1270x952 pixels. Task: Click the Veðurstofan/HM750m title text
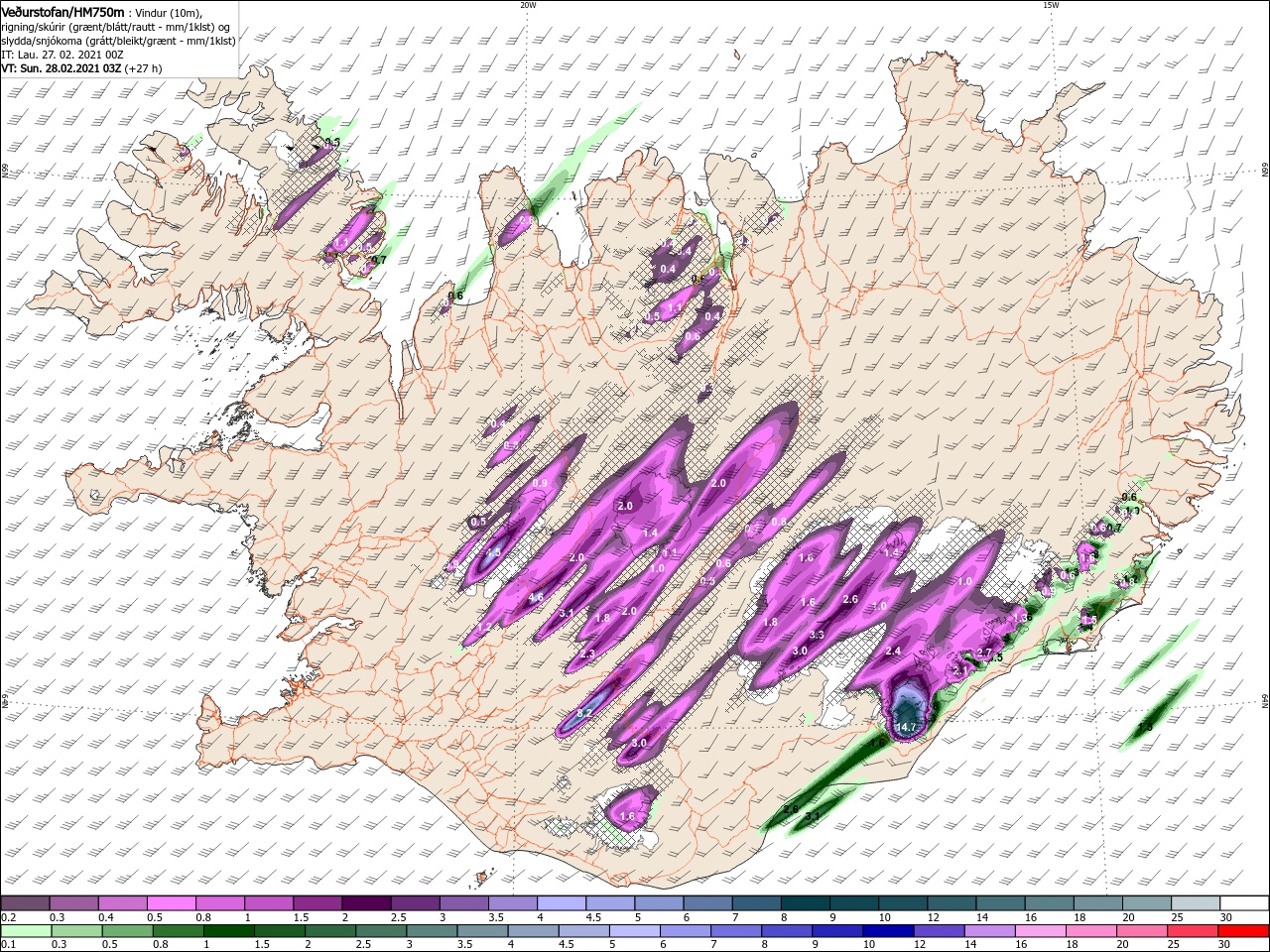(63, 12)
